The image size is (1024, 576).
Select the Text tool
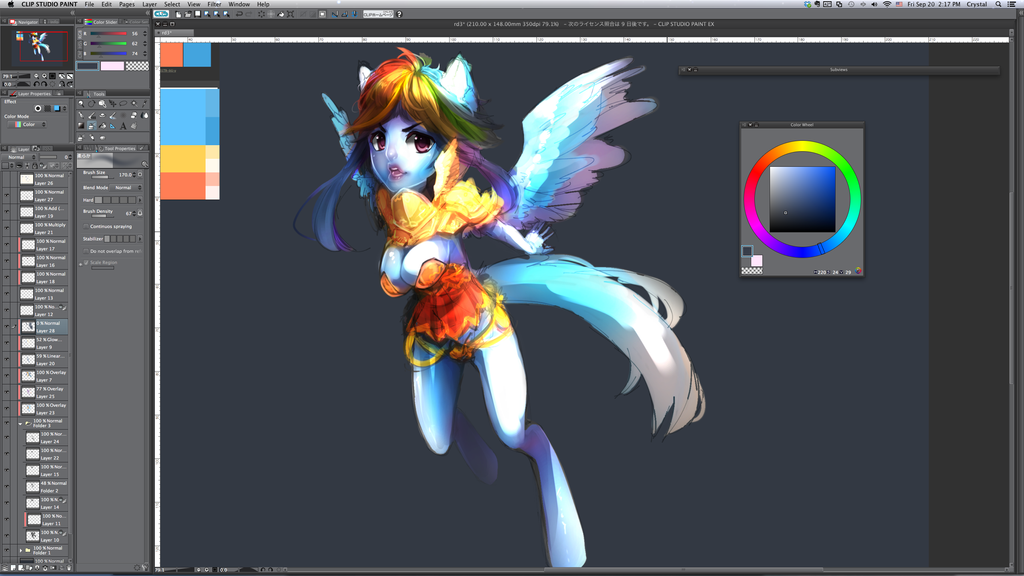coord(123,126)
